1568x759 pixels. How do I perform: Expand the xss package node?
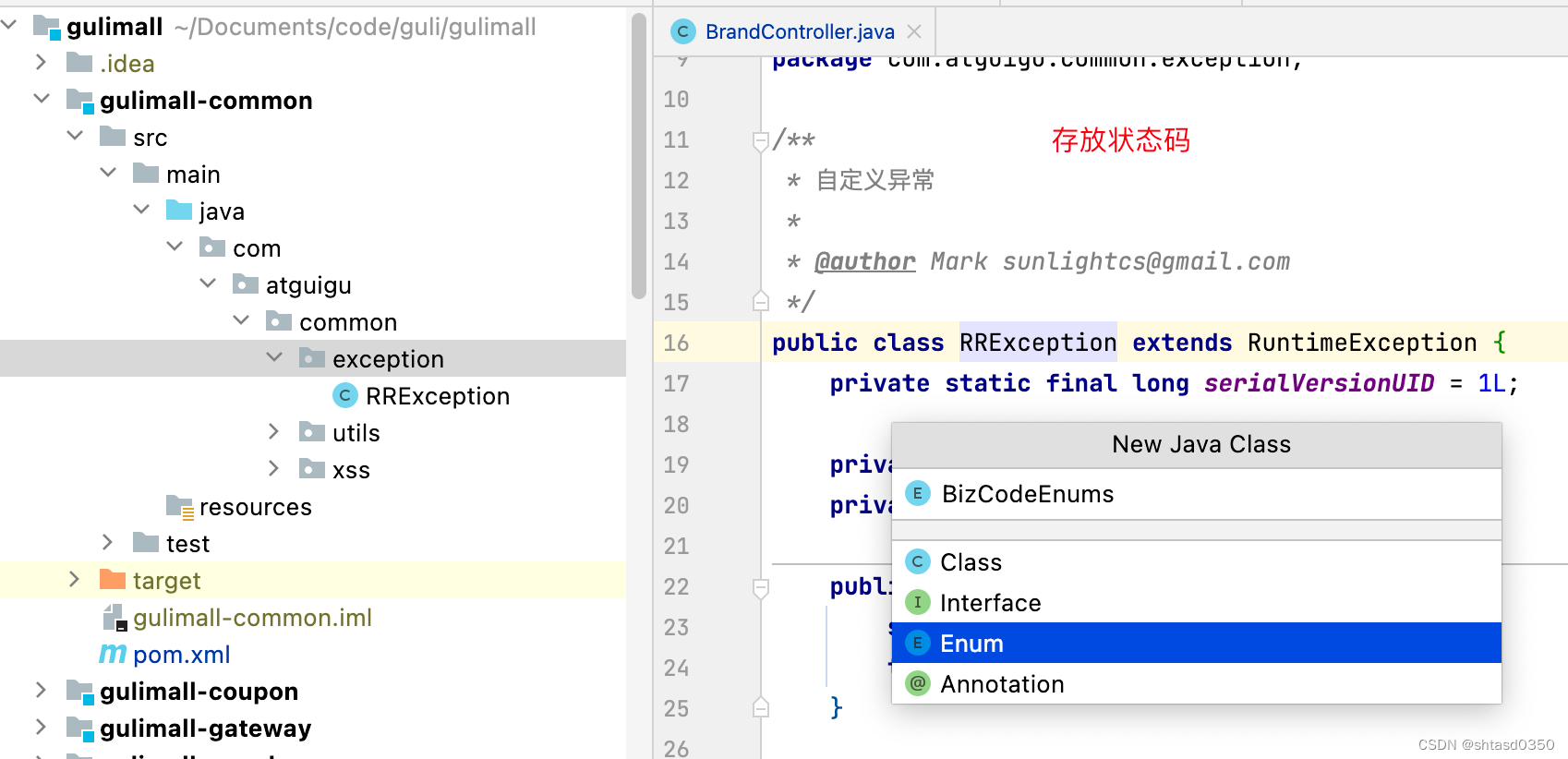[273, 468]
